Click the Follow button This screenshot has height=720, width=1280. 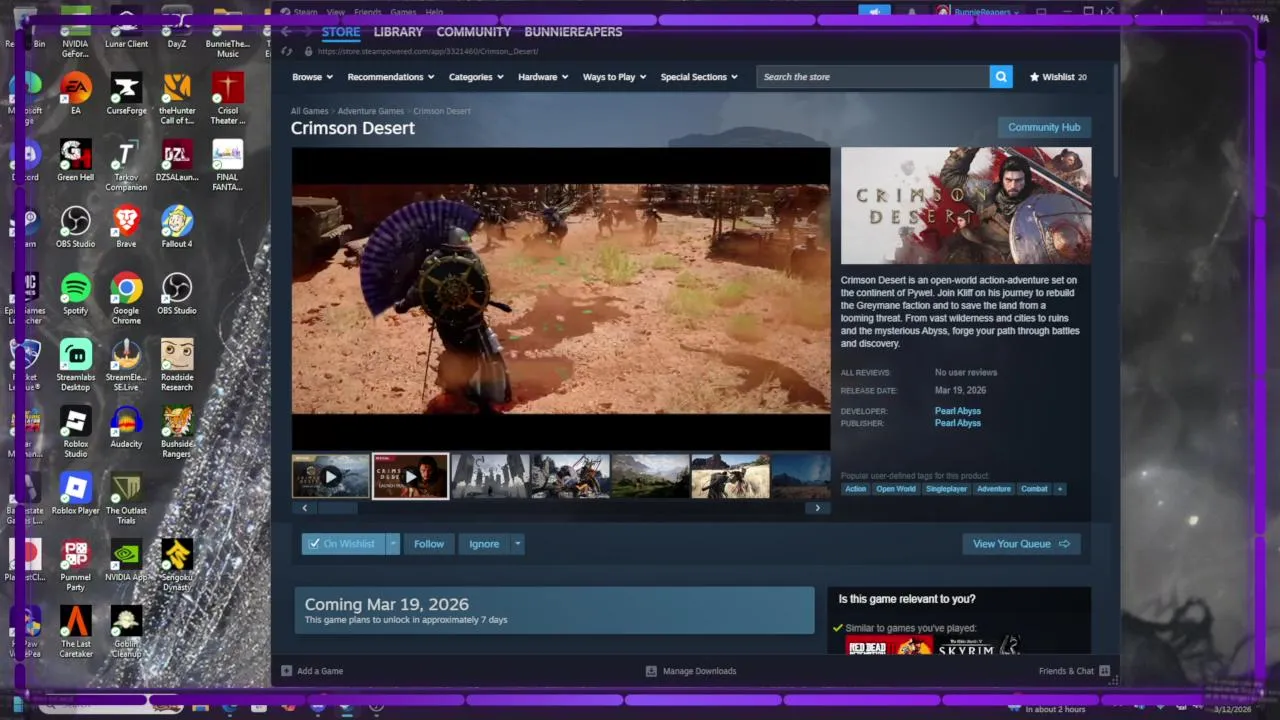point(429,544)
